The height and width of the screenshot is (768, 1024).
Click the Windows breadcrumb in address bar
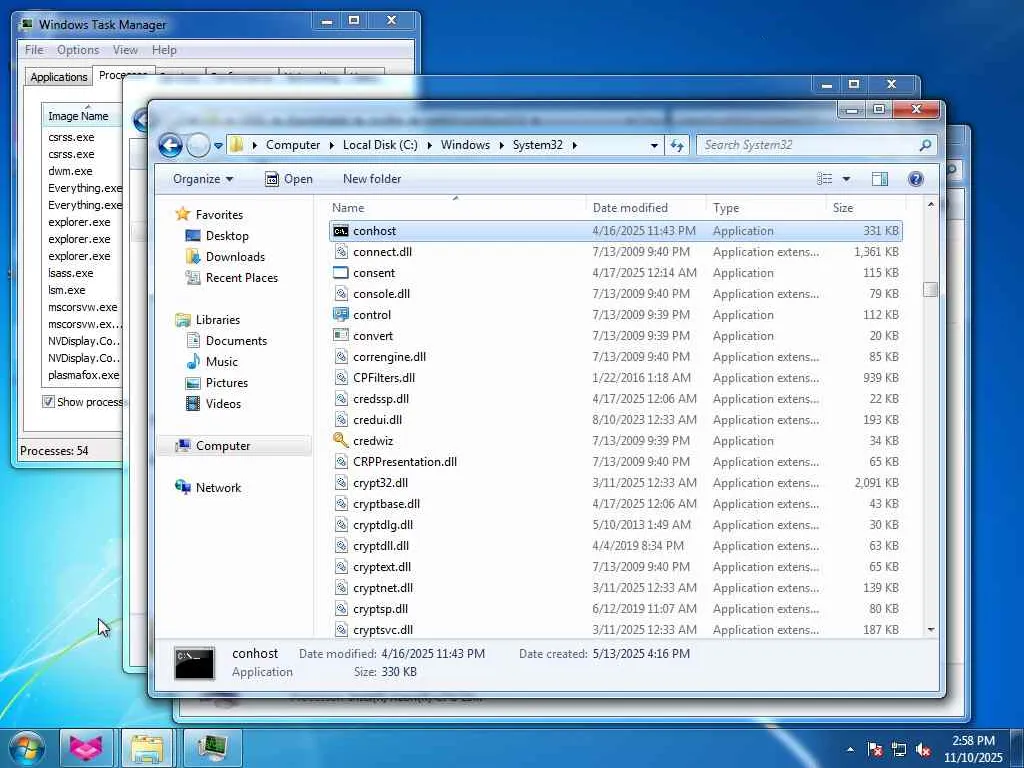pyautogui.click(x=465, y=145)
